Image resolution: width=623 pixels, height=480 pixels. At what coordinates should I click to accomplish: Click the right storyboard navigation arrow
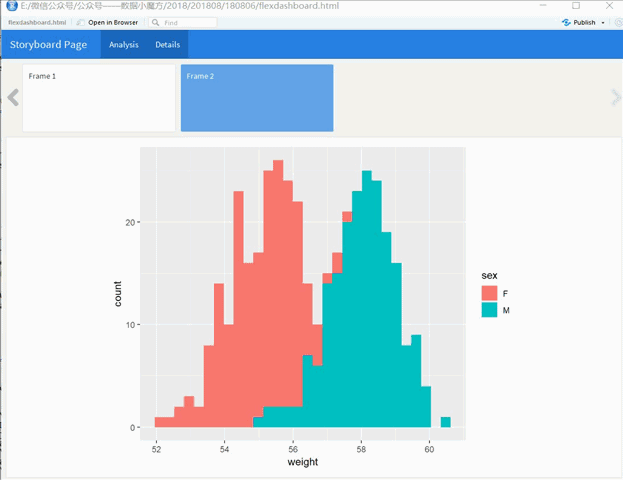coord(615,97)
